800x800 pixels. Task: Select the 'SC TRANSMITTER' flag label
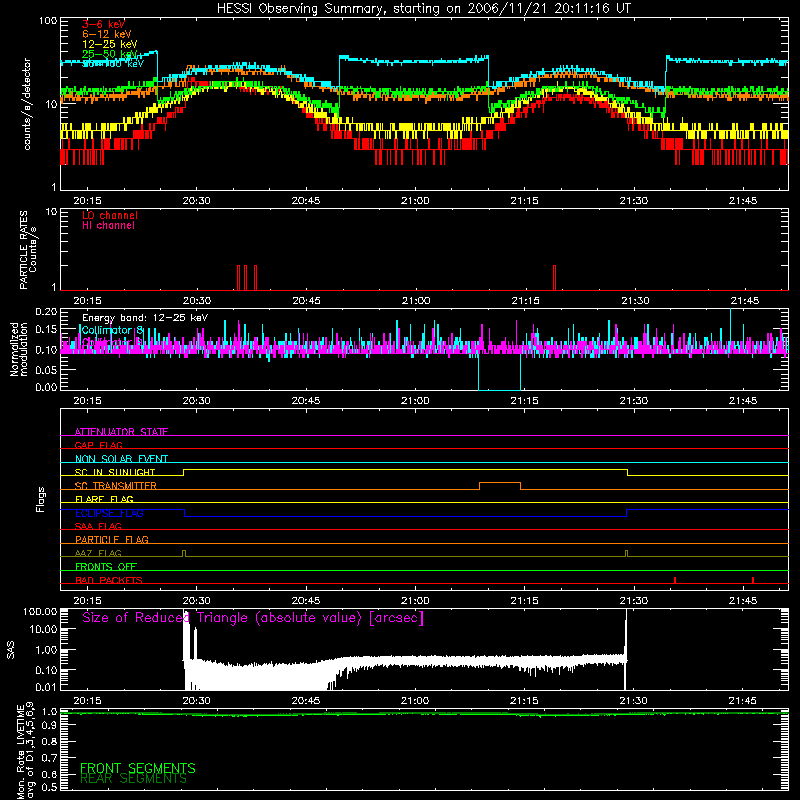[x=115, y=486]
